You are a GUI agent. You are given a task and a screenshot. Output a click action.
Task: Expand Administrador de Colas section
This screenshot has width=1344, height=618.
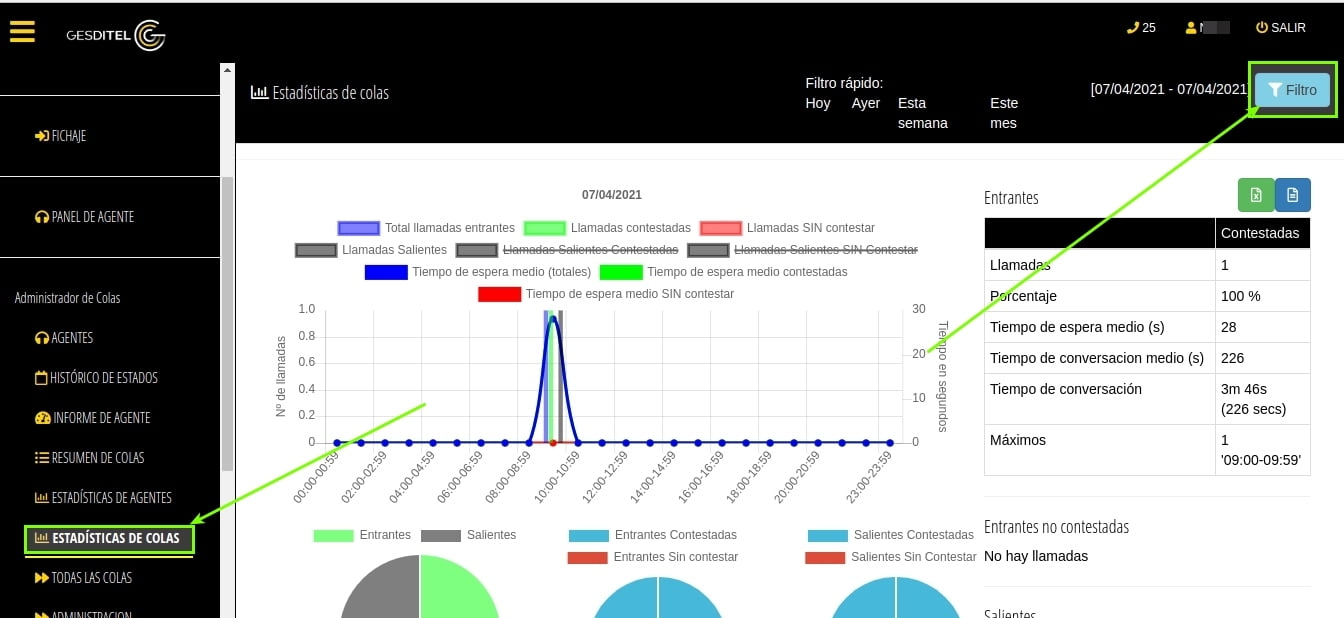click(x=67, y=298)
